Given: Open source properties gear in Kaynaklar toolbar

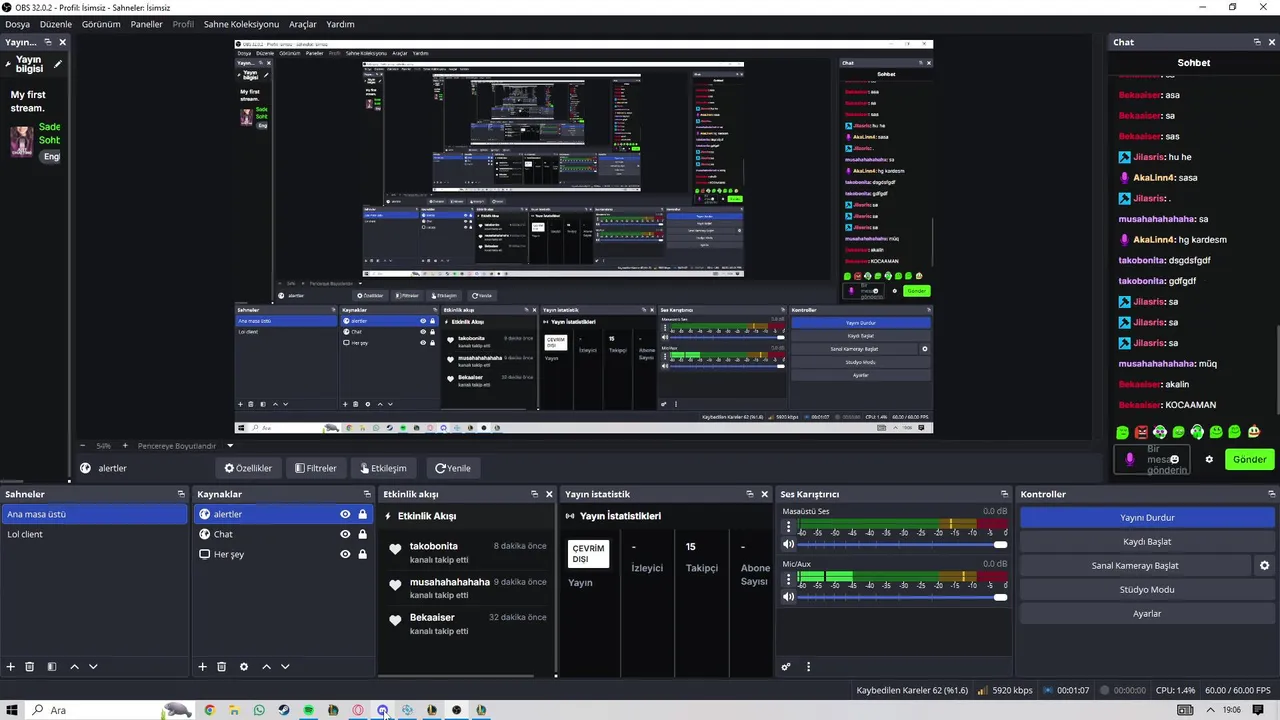Looking at the screenshot, I should click(x=243, y=667).
